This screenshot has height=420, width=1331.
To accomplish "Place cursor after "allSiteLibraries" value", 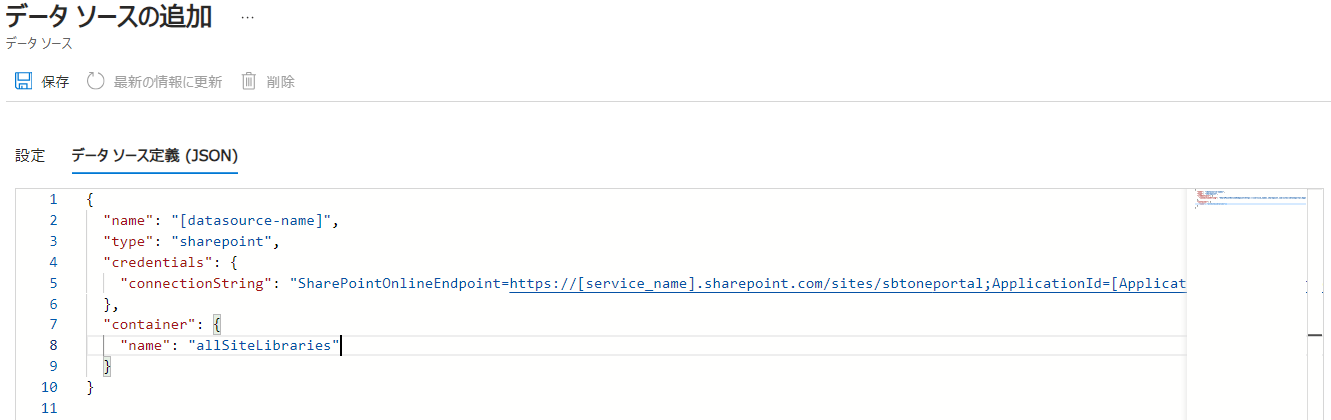I will [342, 346].
